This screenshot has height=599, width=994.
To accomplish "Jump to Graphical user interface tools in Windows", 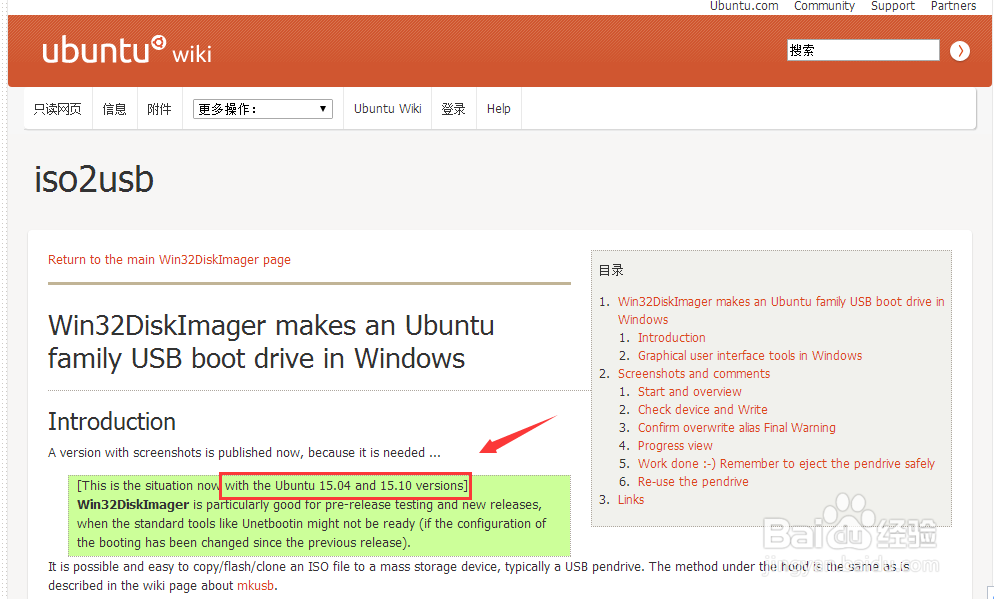I will tap(750, 356).
